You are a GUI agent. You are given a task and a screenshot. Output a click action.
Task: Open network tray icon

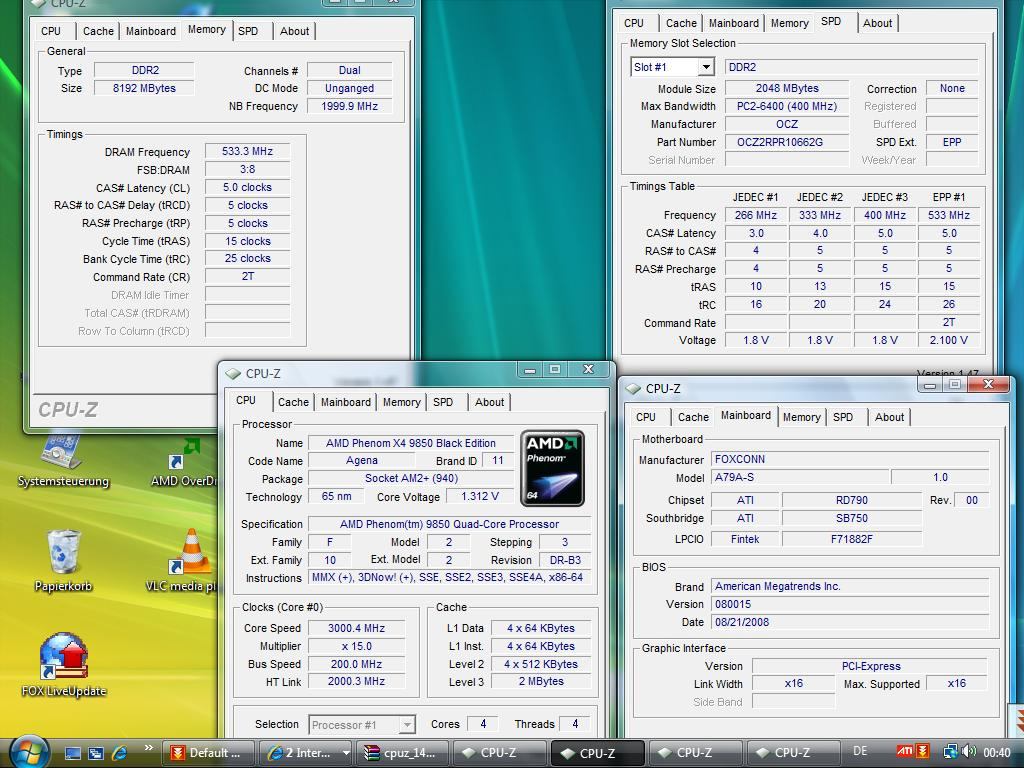tap(950, 752)
